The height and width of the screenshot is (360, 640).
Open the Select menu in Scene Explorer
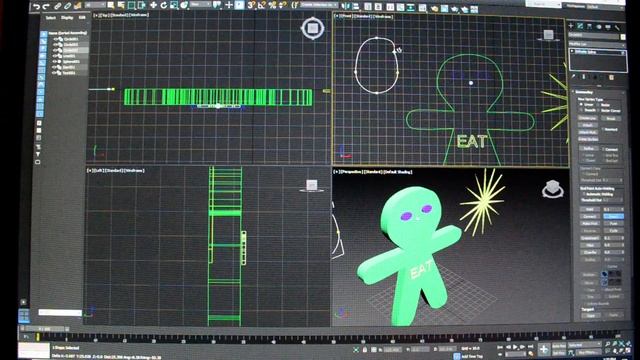(51, 18)
